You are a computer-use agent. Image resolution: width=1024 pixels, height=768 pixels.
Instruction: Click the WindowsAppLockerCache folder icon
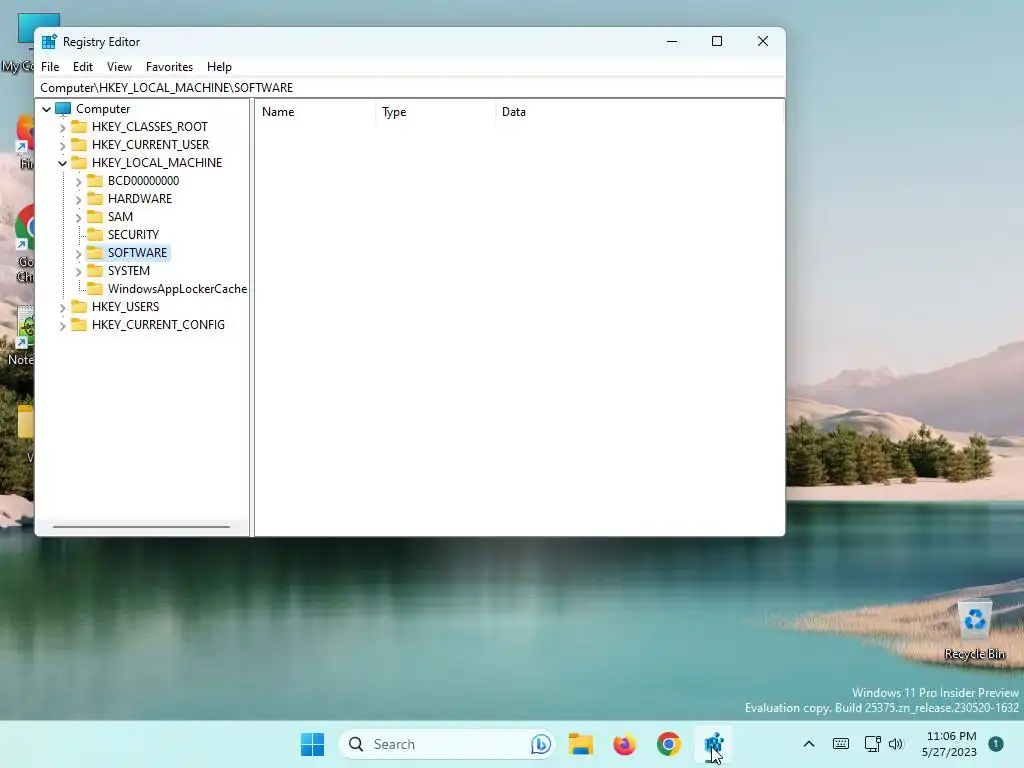[x=95, y=289]
